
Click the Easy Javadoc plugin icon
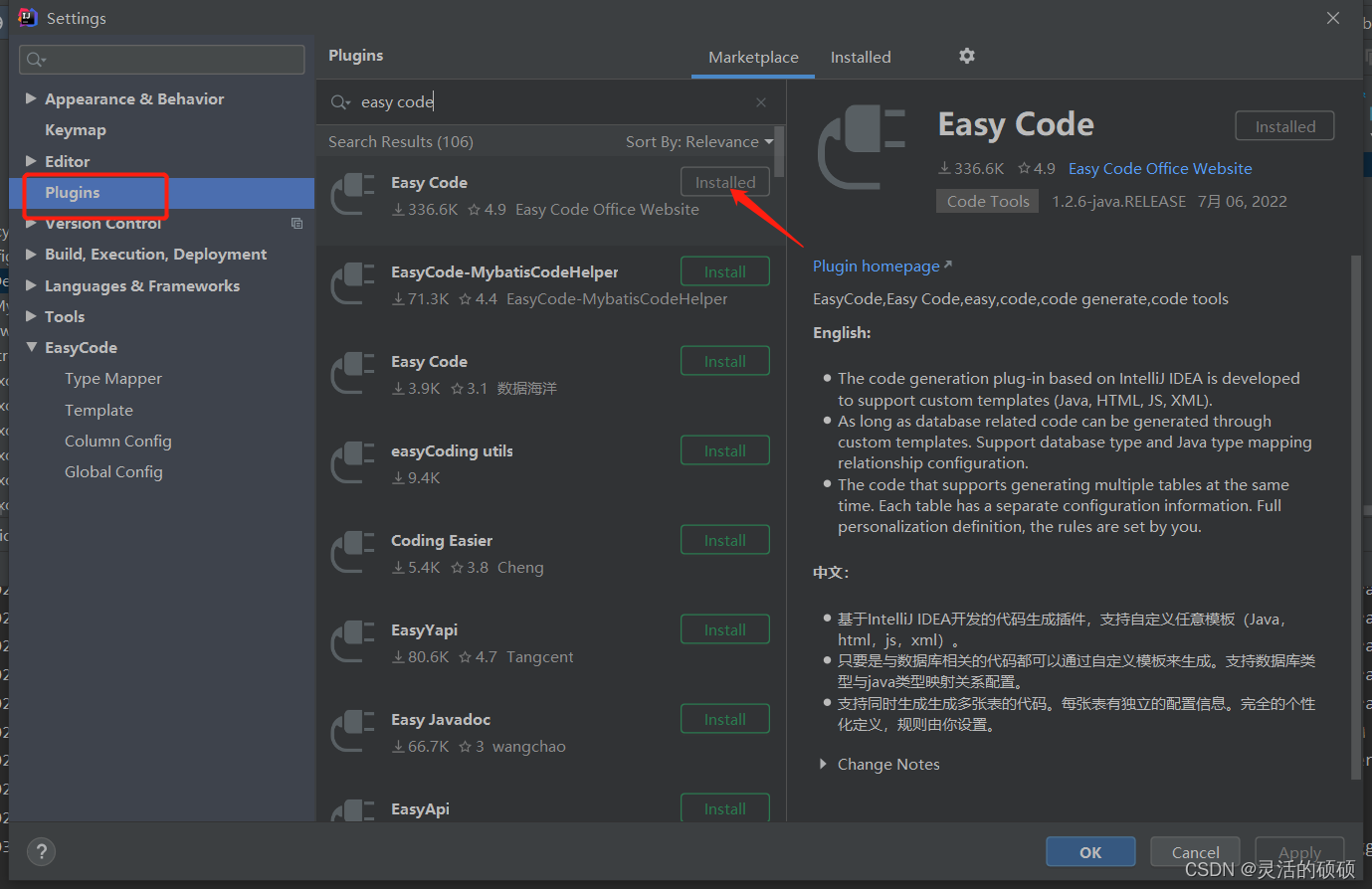click(352, 731)
